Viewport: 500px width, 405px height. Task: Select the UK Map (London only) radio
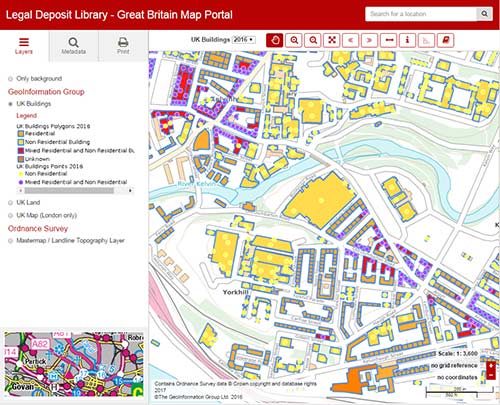click(x=10, y=216)
